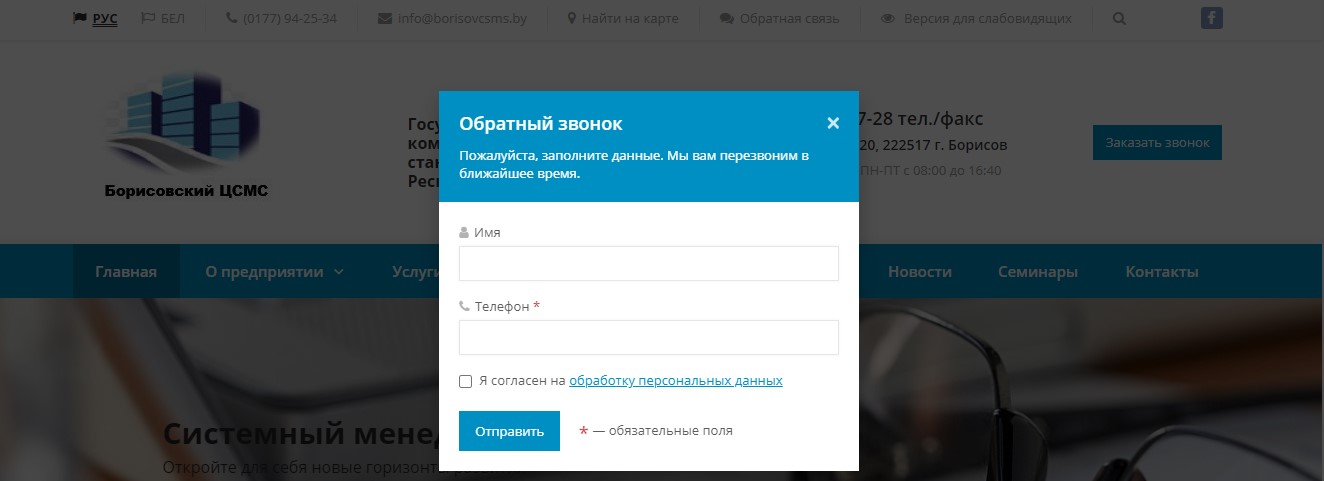Screen dimensions: 1324x481
Task: Tick the personal data consent checkbox
Action: [465, 381]
